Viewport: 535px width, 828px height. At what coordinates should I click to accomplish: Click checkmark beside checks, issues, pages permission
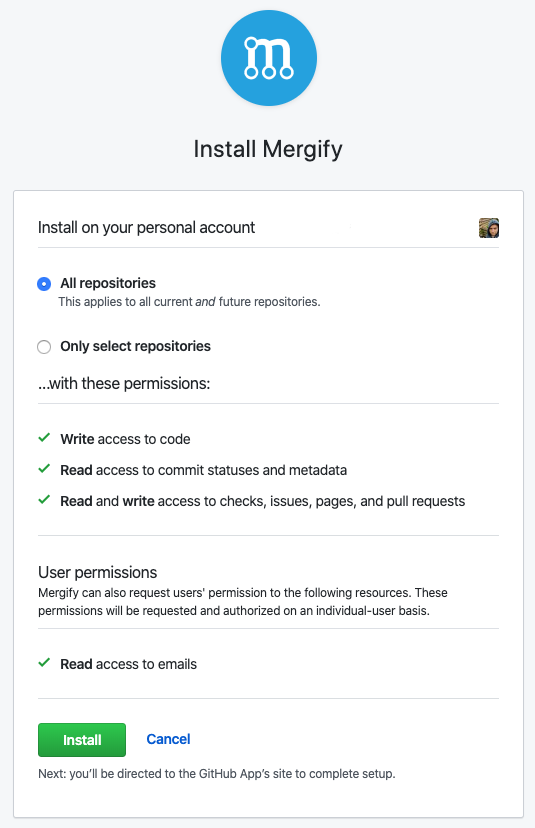coord(44,500)
